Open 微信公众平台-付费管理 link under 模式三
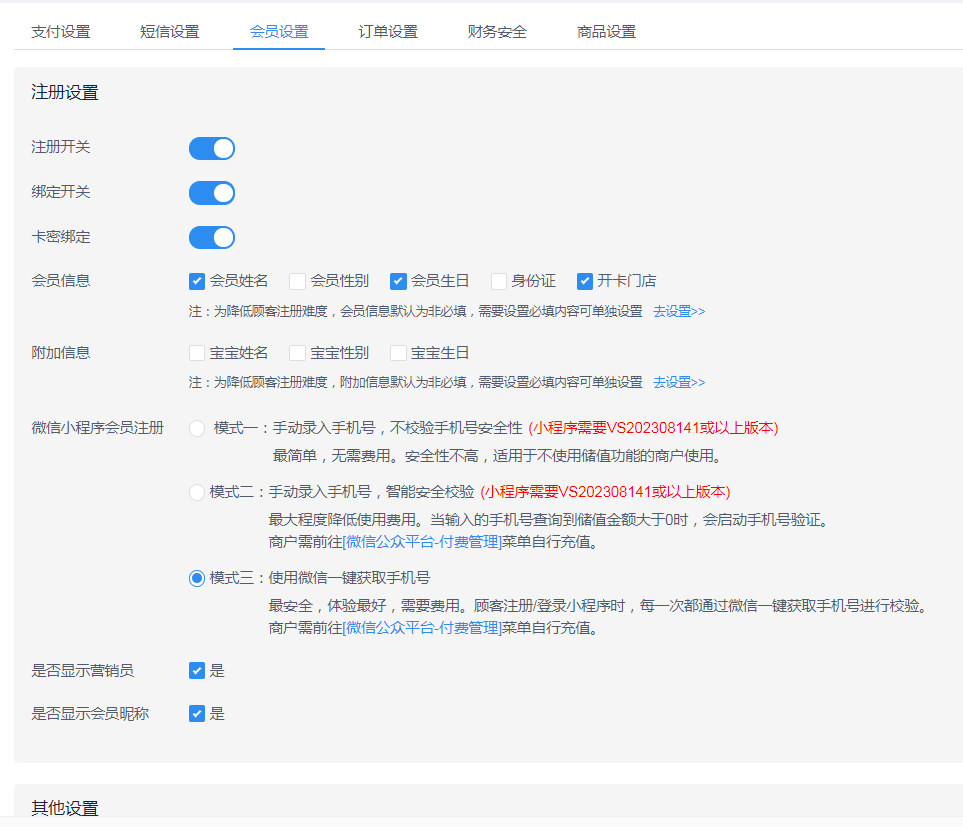963x827 pixels. 422,628
